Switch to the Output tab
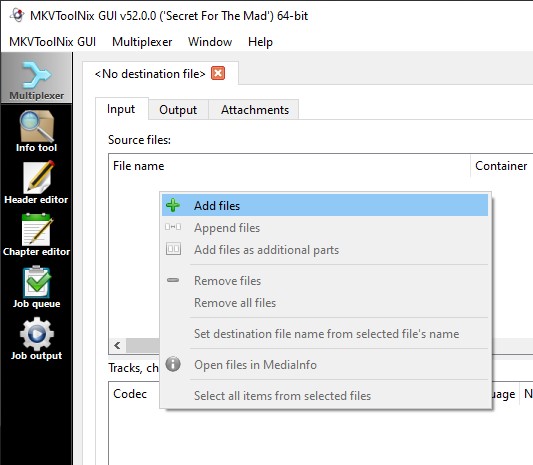 tap(178, 110)
